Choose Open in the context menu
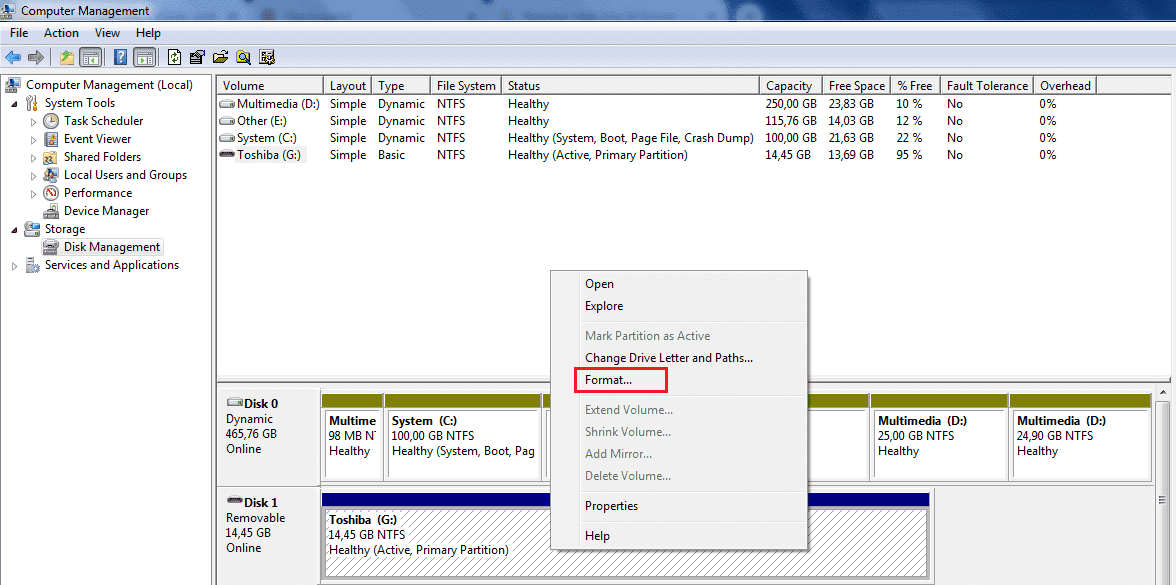 pos(679,284)
